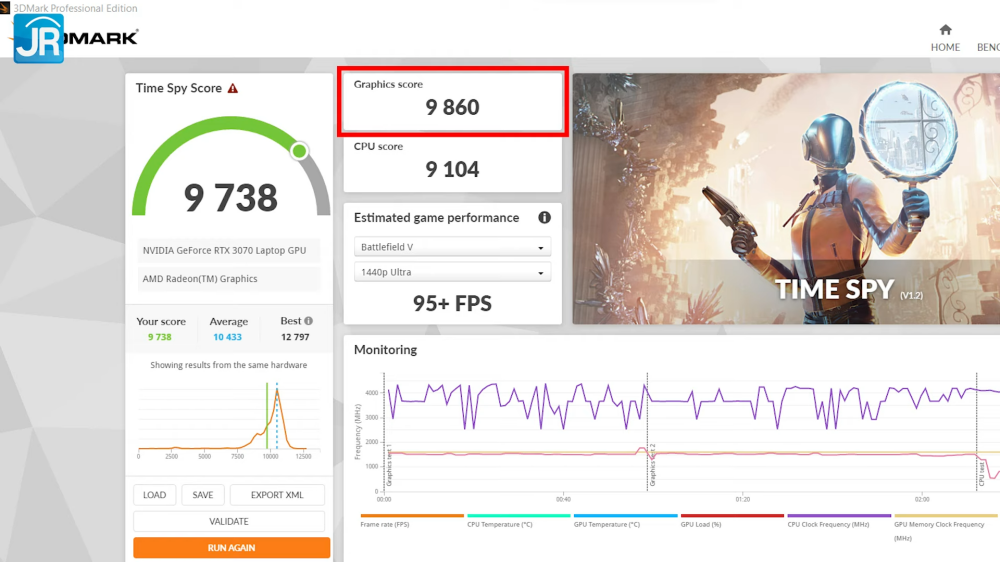Click the JR logo in top-left corner
1000x562 pixels.
coord(39,38)
